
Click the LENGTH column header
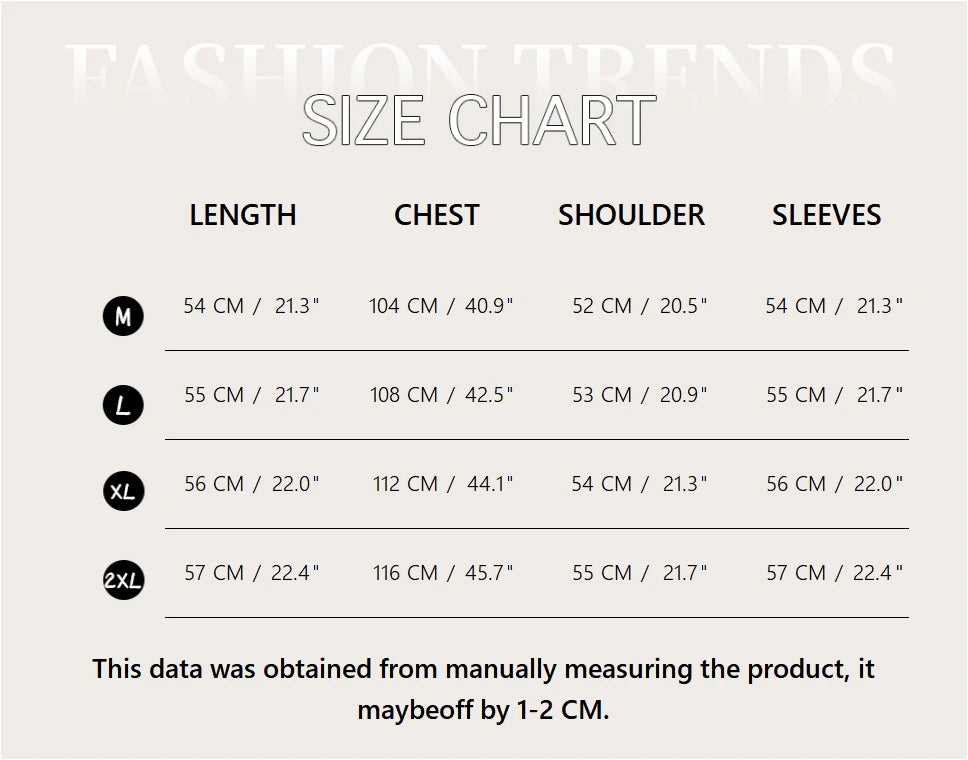point(243,215)
